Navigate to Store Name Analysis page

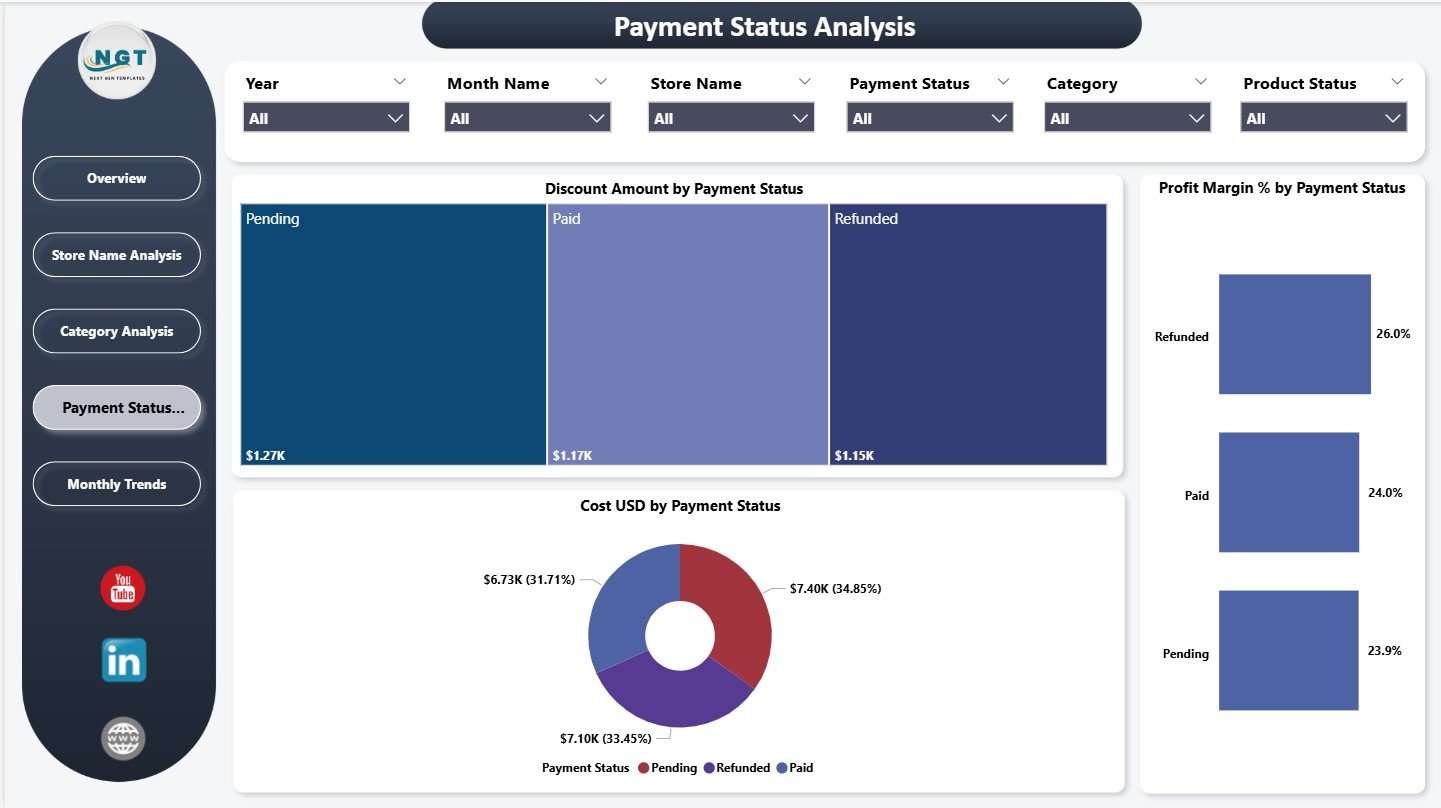tap(117, 255)
